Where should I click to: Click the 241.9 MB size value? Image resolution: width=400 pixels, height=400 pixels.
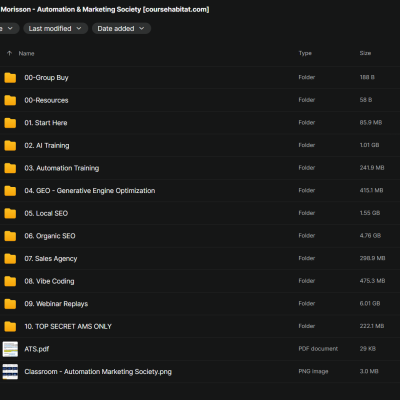point(372,168)
